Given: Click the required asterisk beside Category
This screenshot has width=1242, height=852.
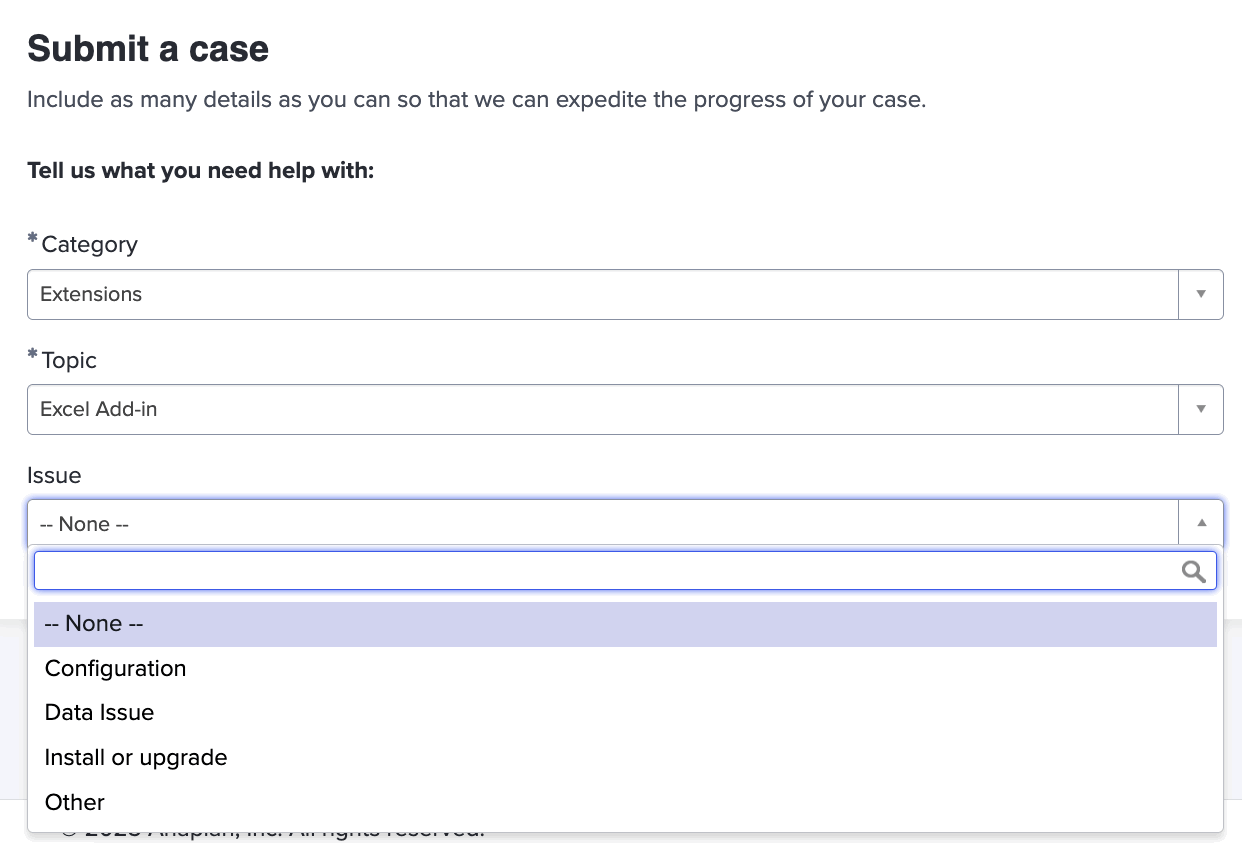Looking at the screenshot, I should (x=33, y=240).
